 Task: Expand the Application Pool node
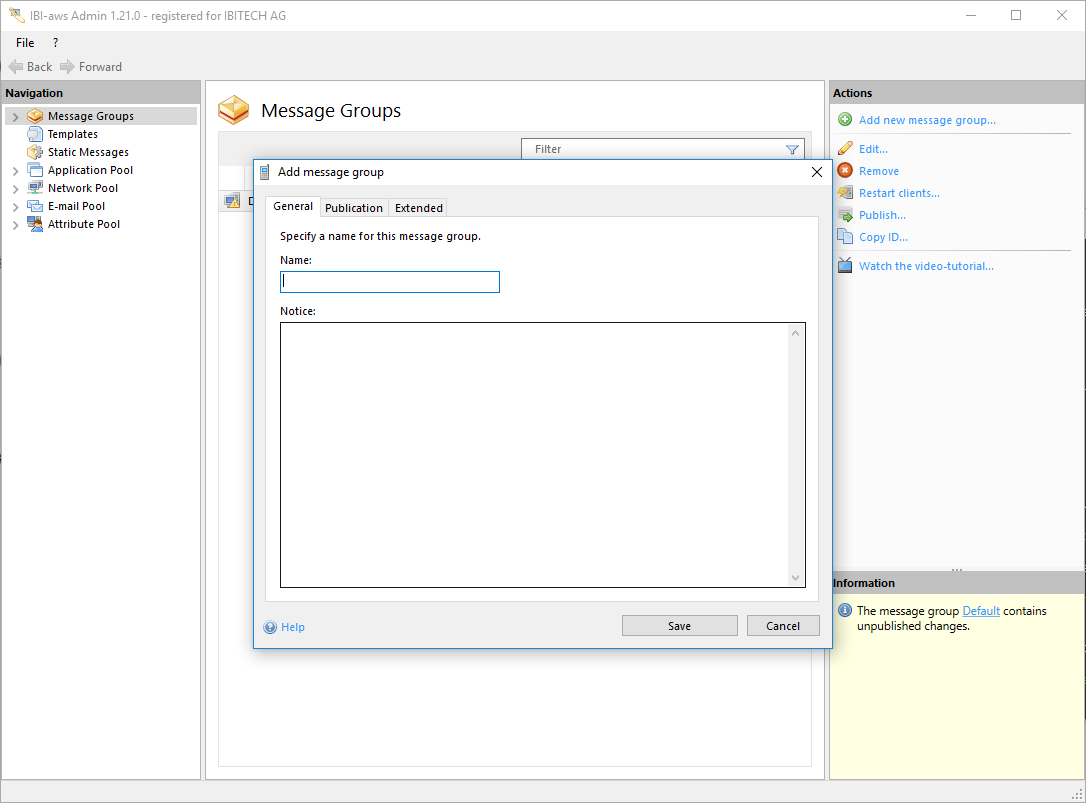16,171
